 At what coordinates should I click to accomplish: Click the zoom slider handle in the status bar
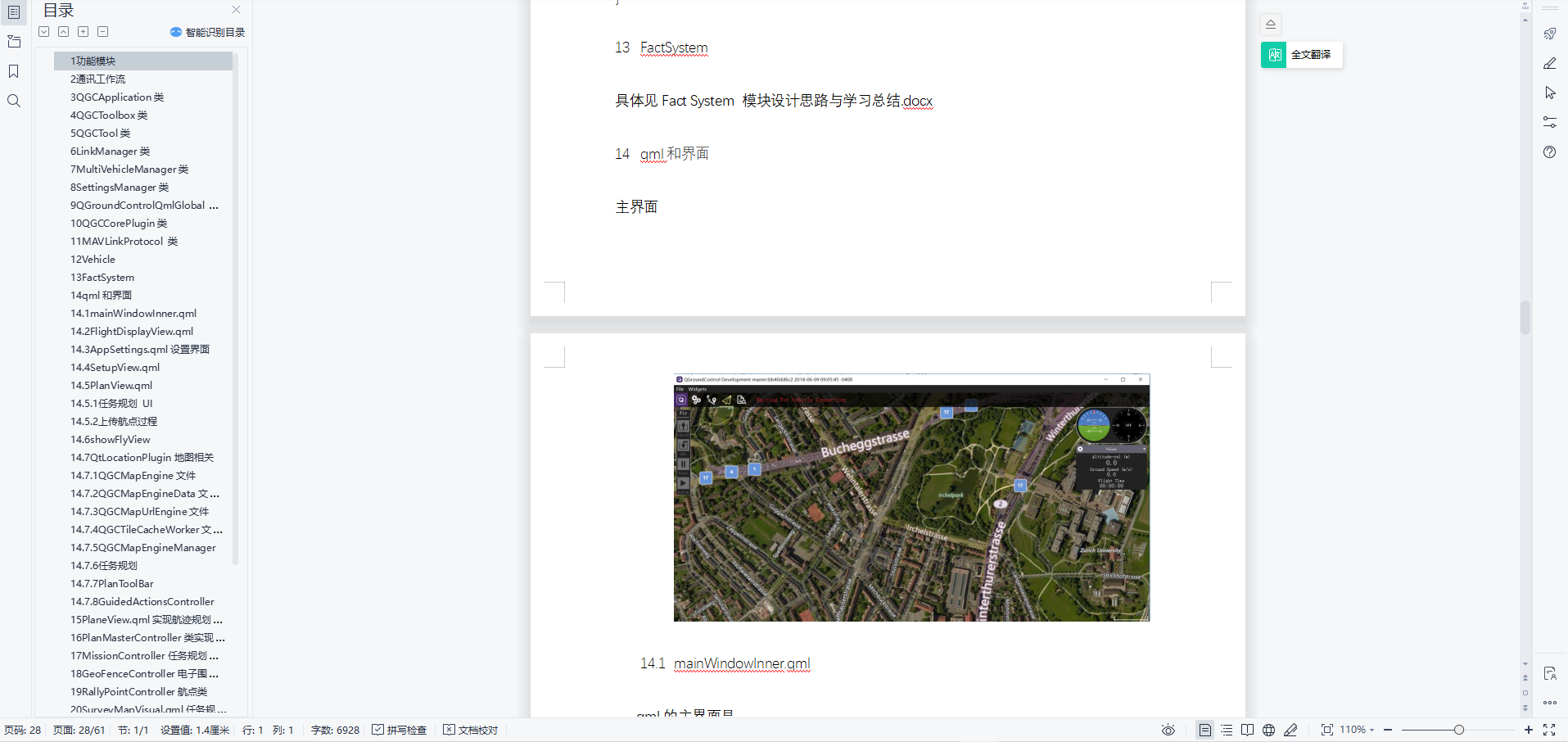pos(1459,729)
